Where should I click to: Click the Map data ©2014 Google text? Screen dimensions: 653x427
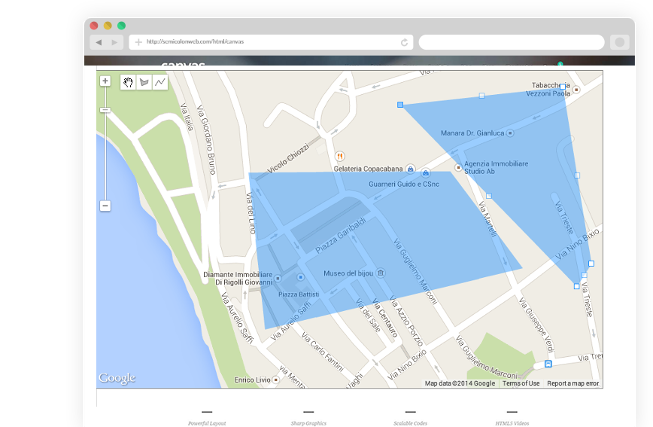(x=460, y=383)
